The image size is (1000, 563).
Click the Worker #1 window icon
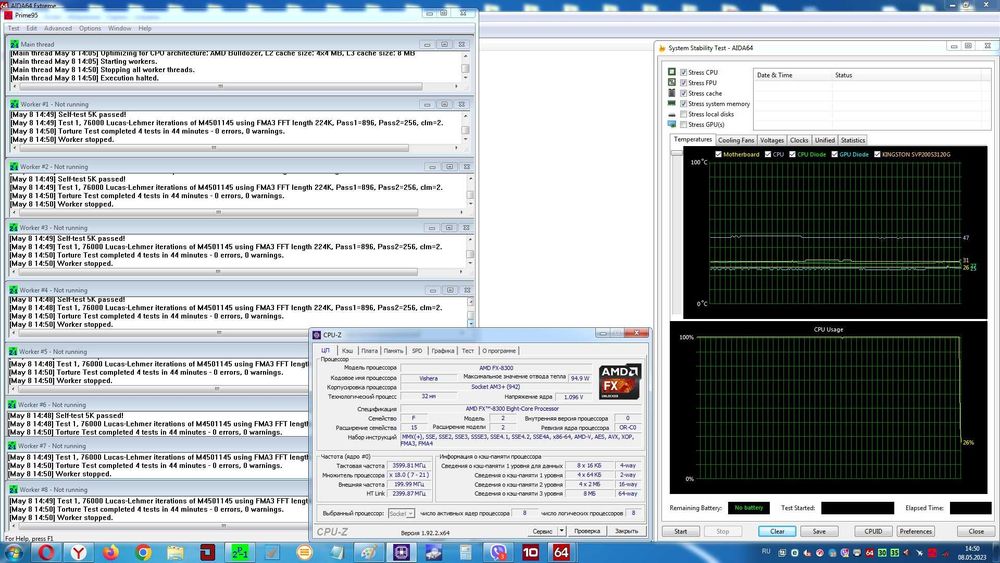(14, 104)
